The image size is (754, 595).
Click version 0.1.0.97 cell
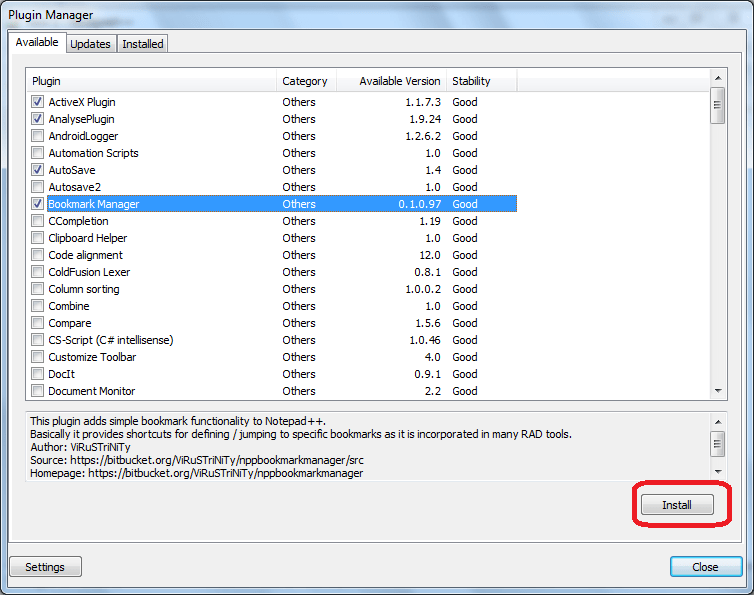(x=419, y=204)
